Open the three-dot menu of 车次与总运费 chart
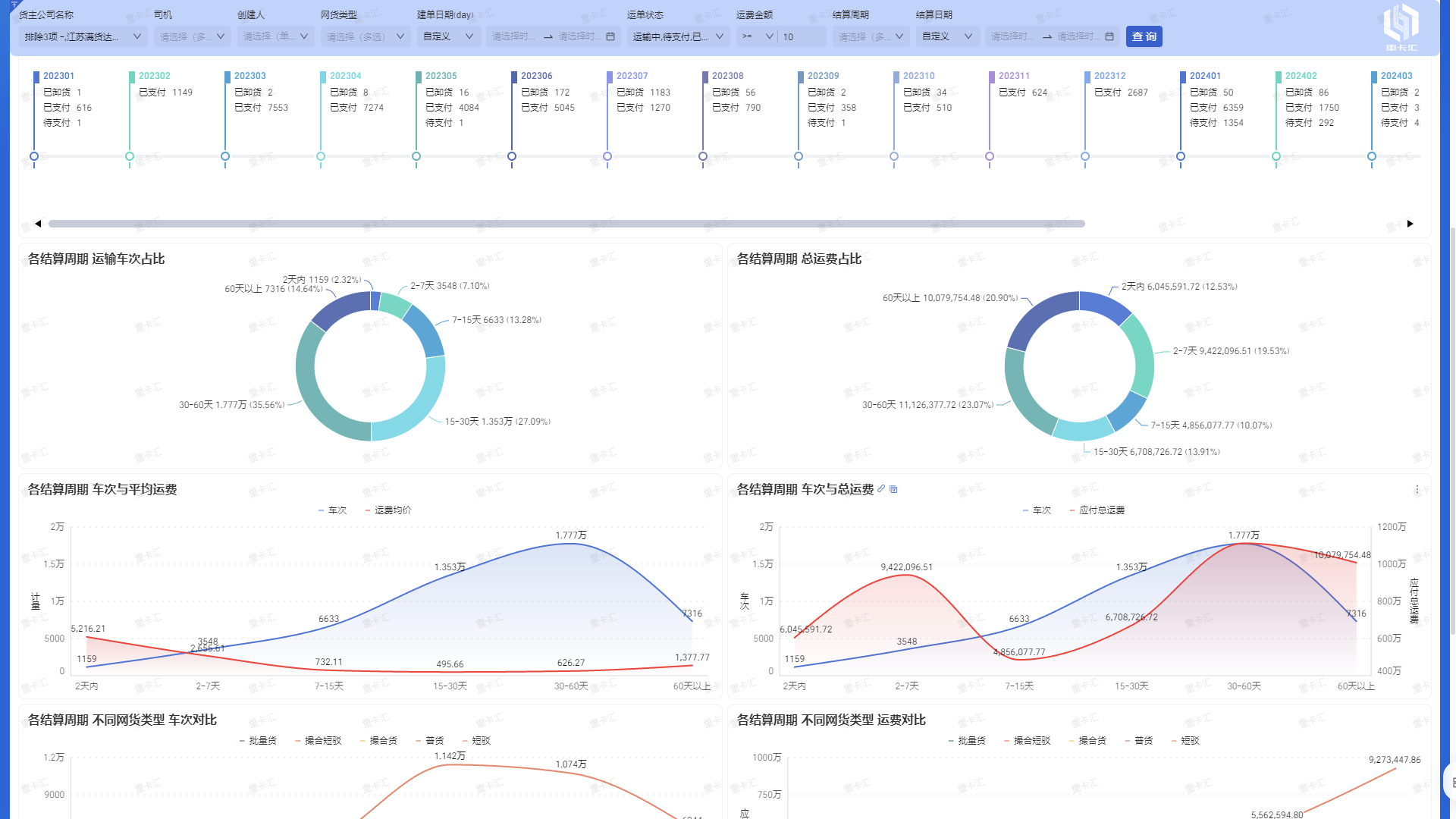This screenshot has width=1456, height=819. 1417,490
